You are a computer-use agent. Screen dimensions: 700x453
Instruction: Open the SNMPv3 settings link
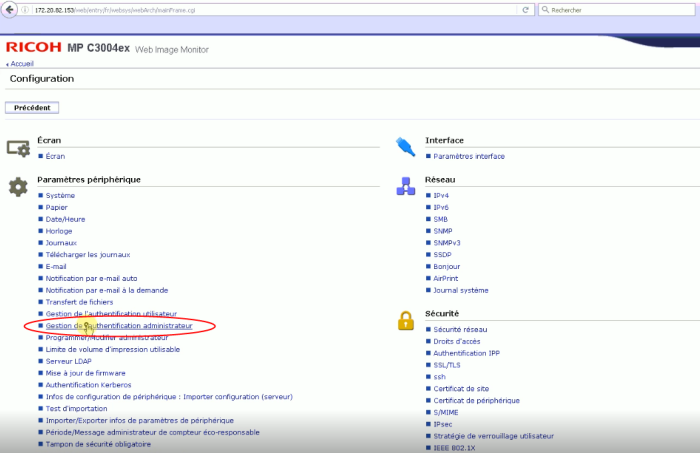(446, 242)
